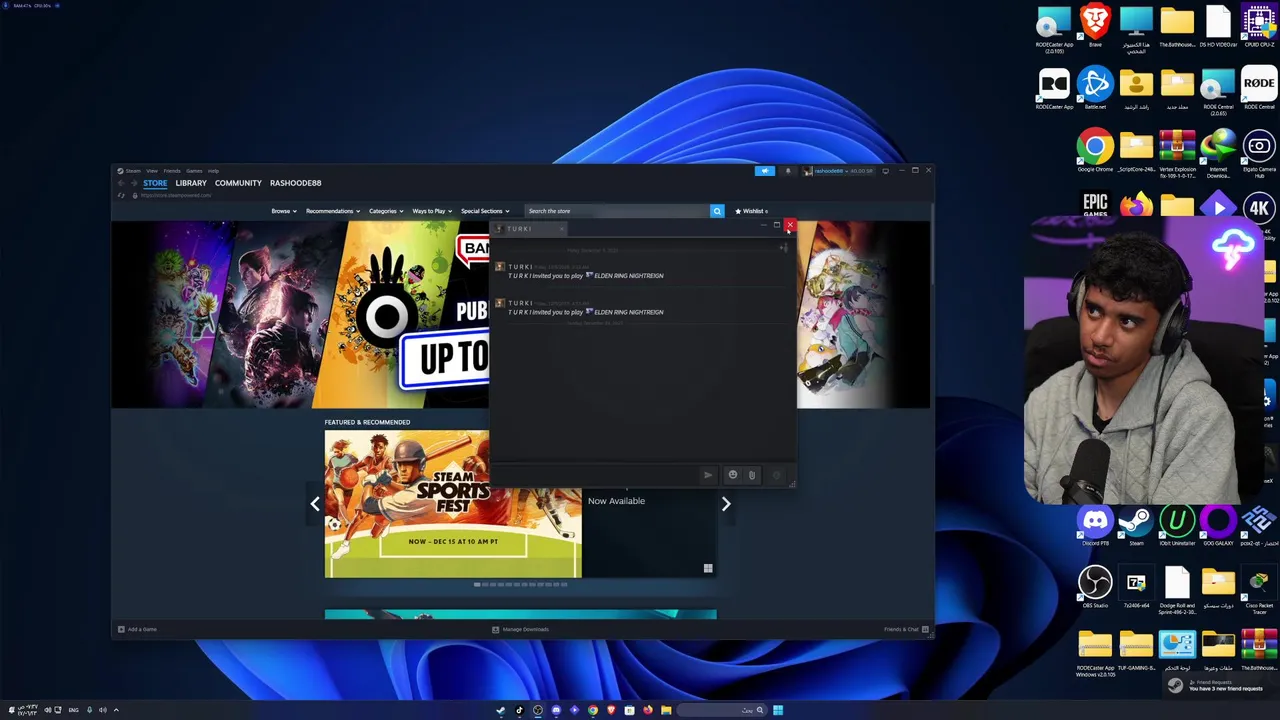
Task: Expand the Recommendations dropdown
Action: tap(333, 211)
